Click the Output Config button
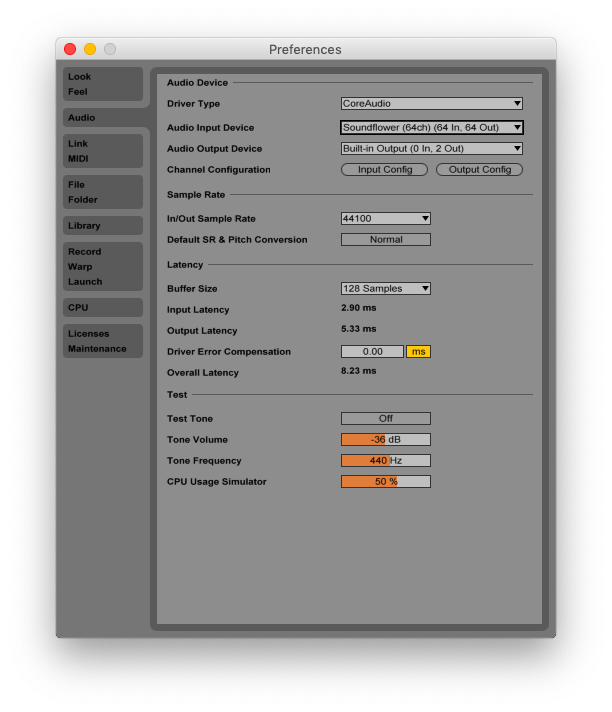Viewport: 612px width, 712px height. click(479, 169)
